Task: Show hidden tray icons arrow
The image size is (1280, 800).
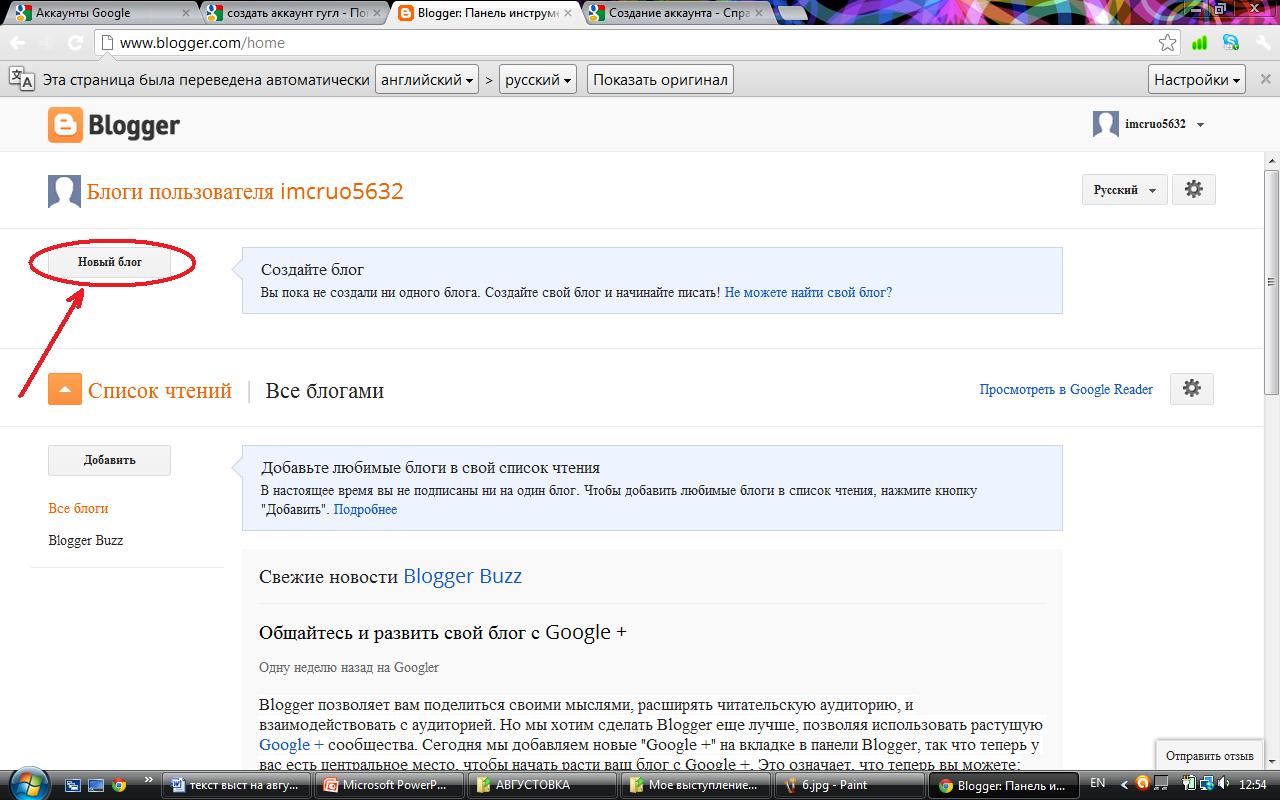Action: pos(1124,784)
